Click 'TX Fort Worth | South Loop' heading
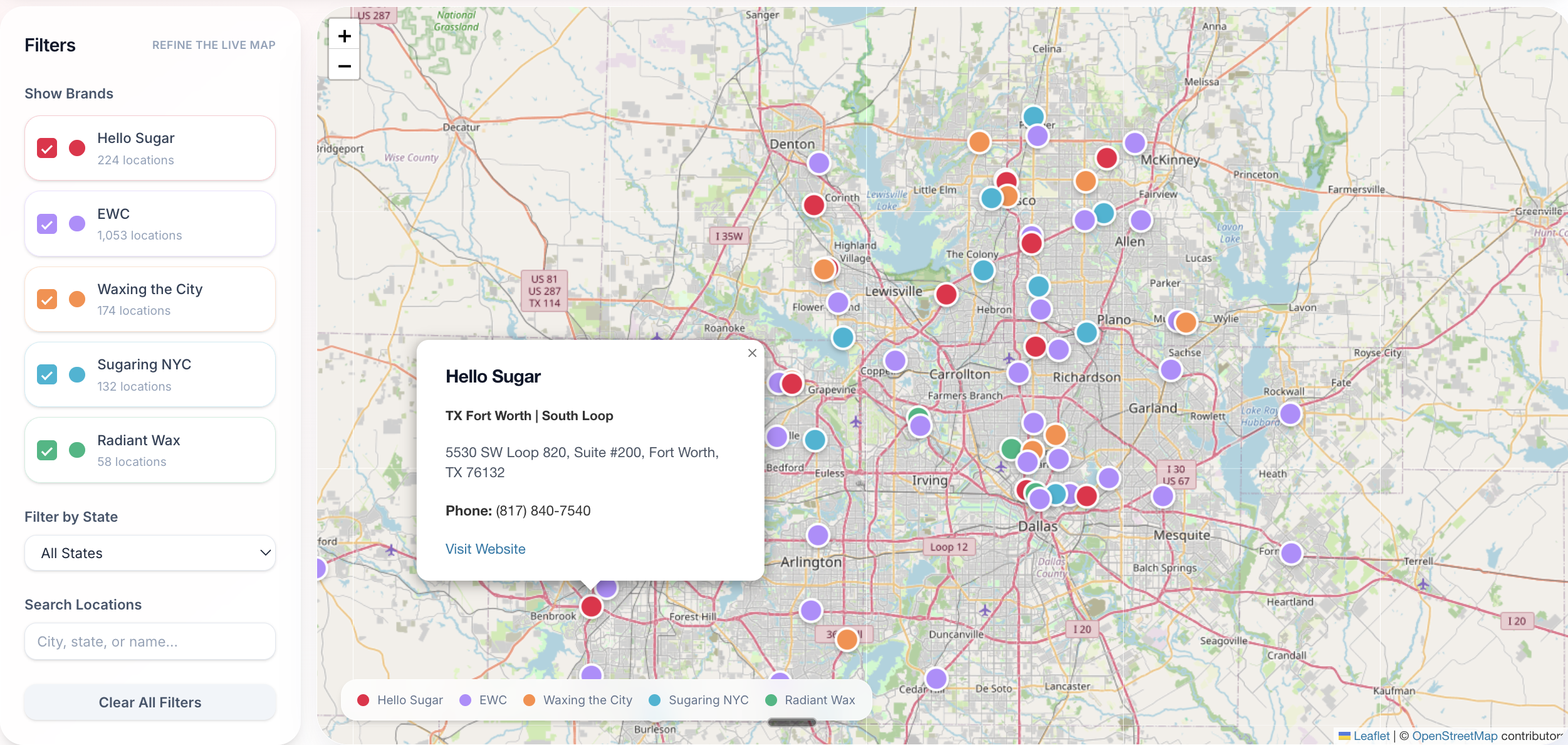The height and width of the screenshot is (745, 1568). (x=529, y=416)
